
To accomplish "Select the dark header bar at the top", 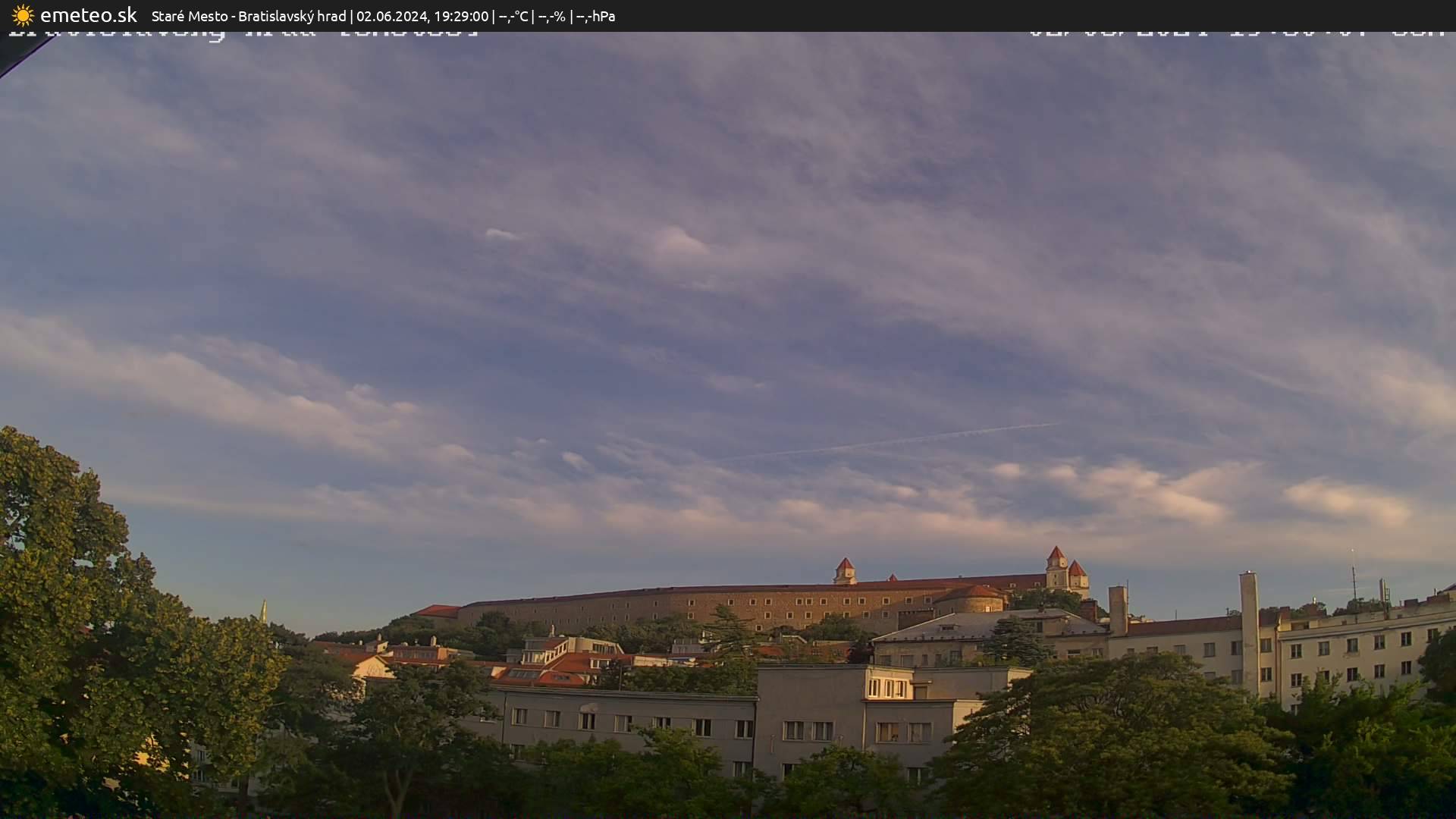I will pos(834,16).
